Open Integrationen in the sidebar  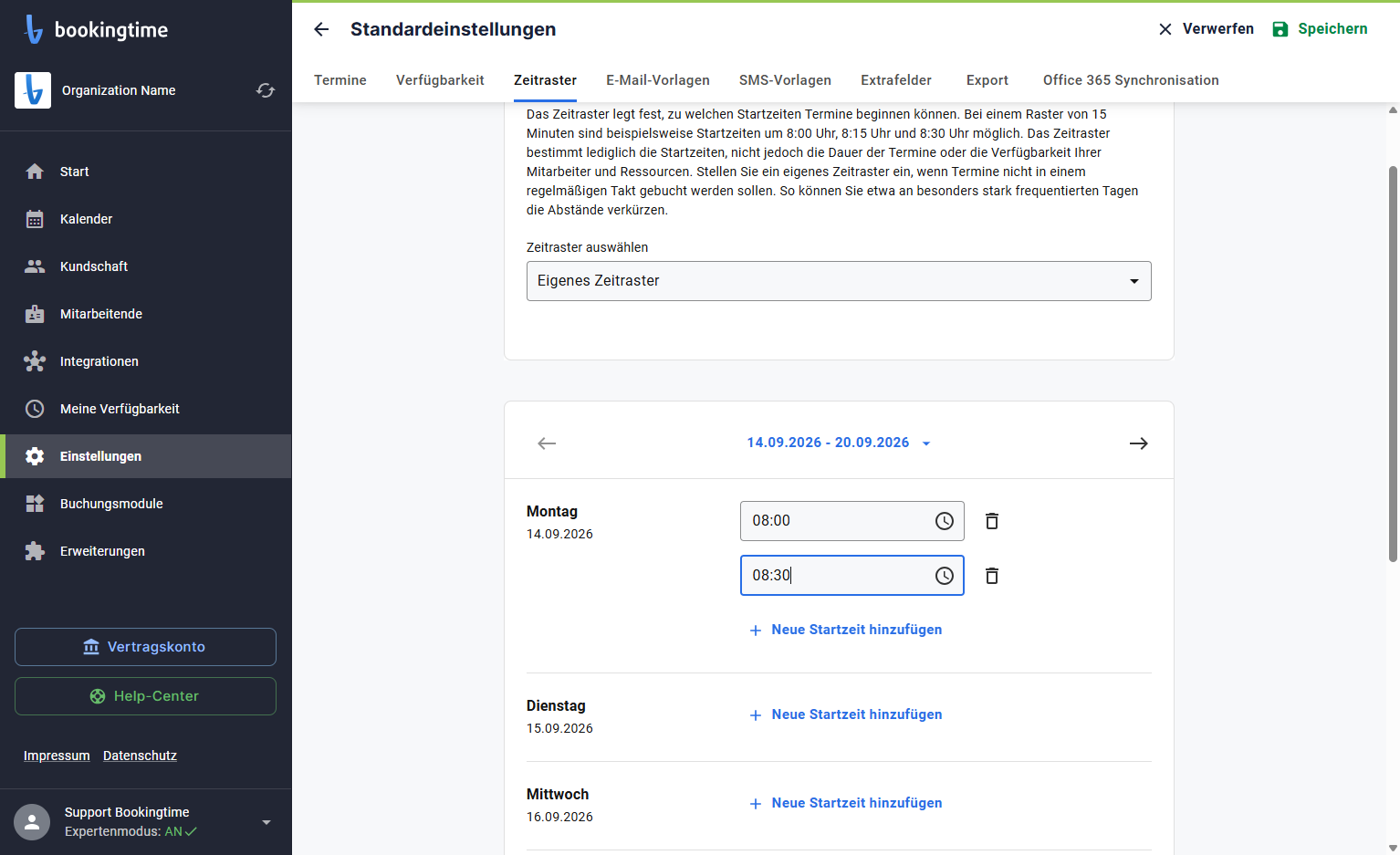tap(146, 361)
